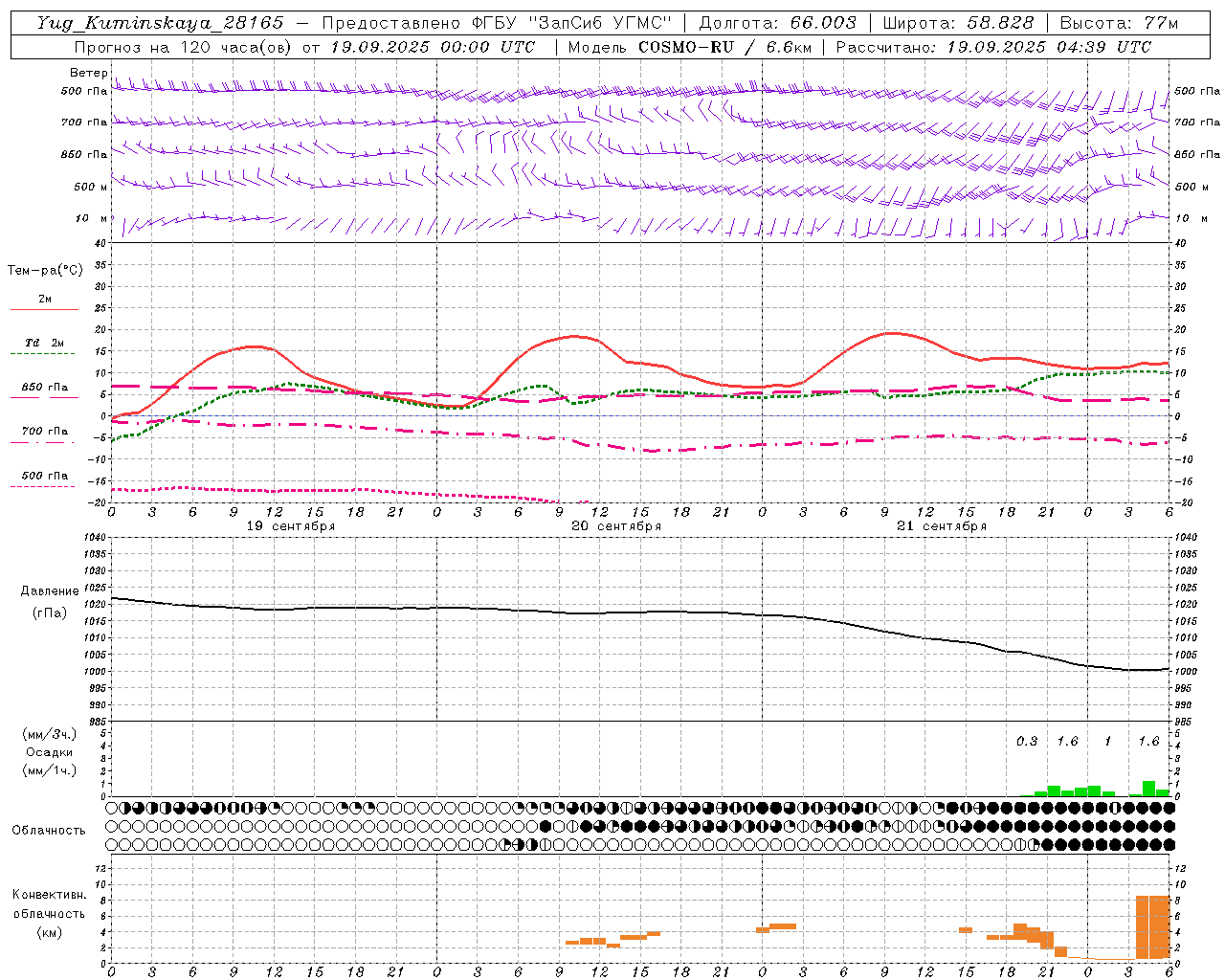Image resolution: width=1225 pixels, height=980 pixels.
Task: Click the solid red line under '2м' legend
Action: click(44, 309)
